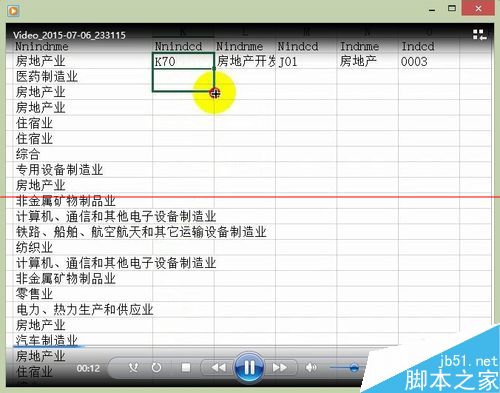Close the media player window
Image resolution: width=500 pixels, height=393 pixels.
pos(478,8)
